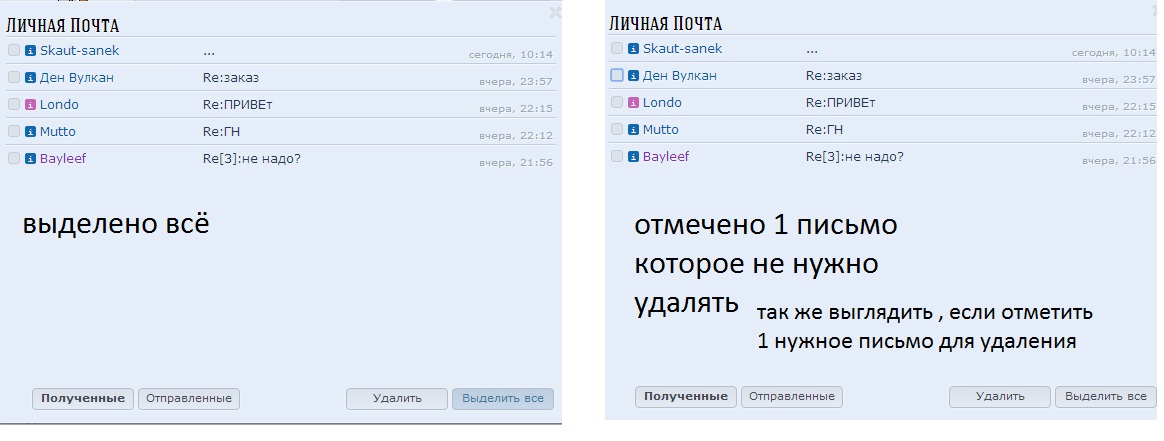The width and height of the screenshot is (1164, 441).
Task: Click info icon beside Bayleef, right window
Action: point(633,156)
